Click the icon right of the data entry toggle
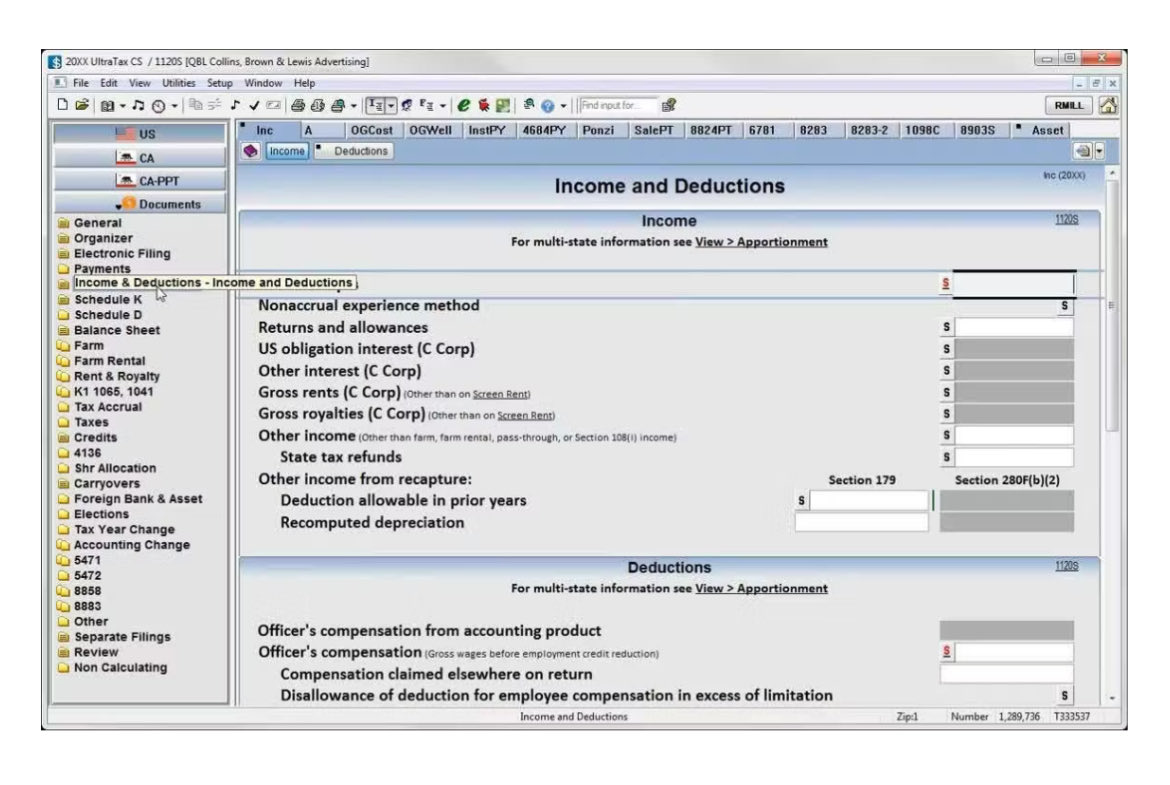 pyautogui.click(x=406, y=105)
